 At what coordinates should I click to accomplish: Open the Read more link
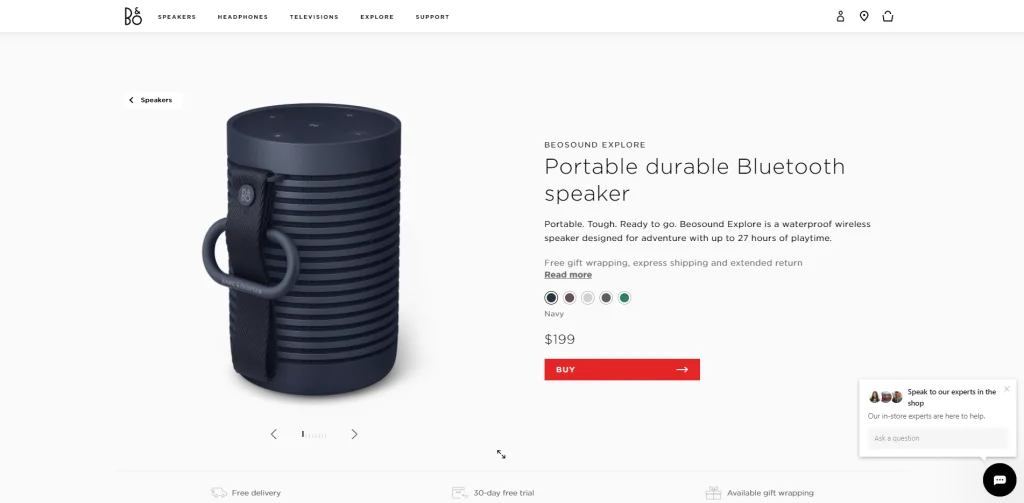click(x=568, y=275)
